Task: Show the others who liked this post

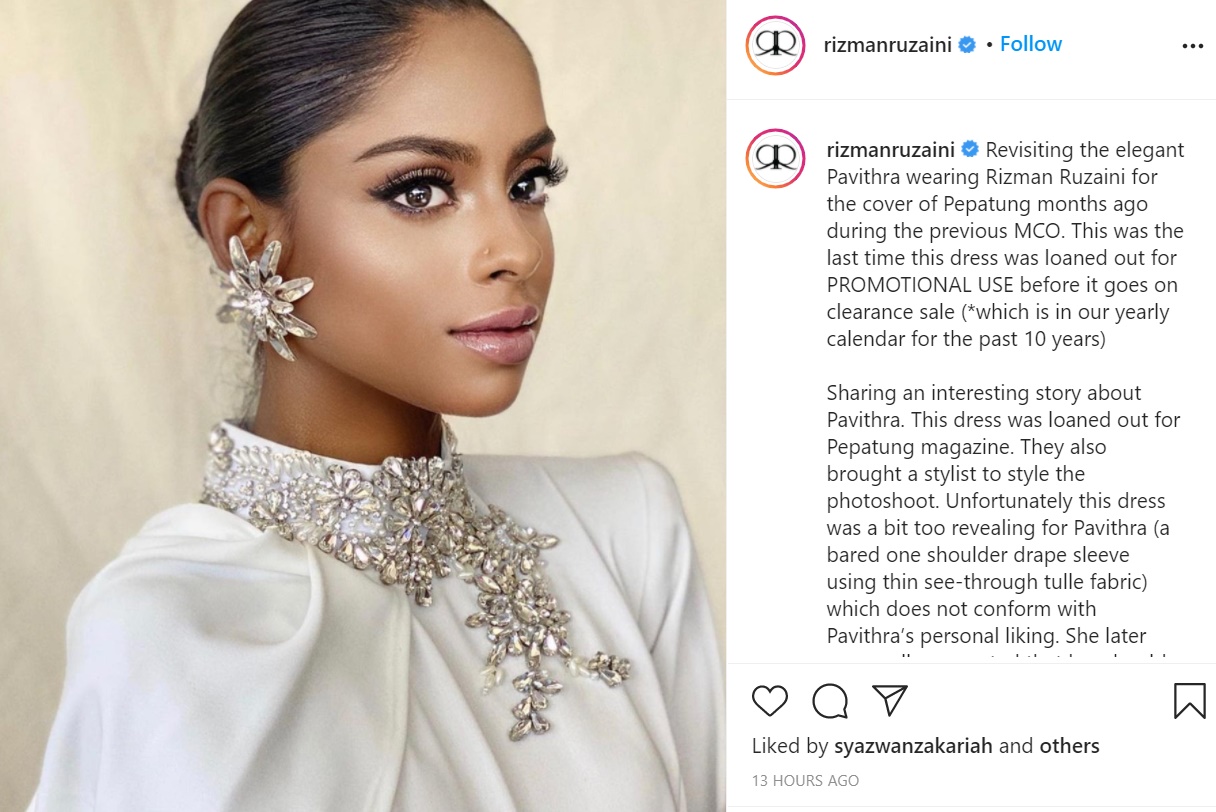Action: click(x=1069, y=746)
